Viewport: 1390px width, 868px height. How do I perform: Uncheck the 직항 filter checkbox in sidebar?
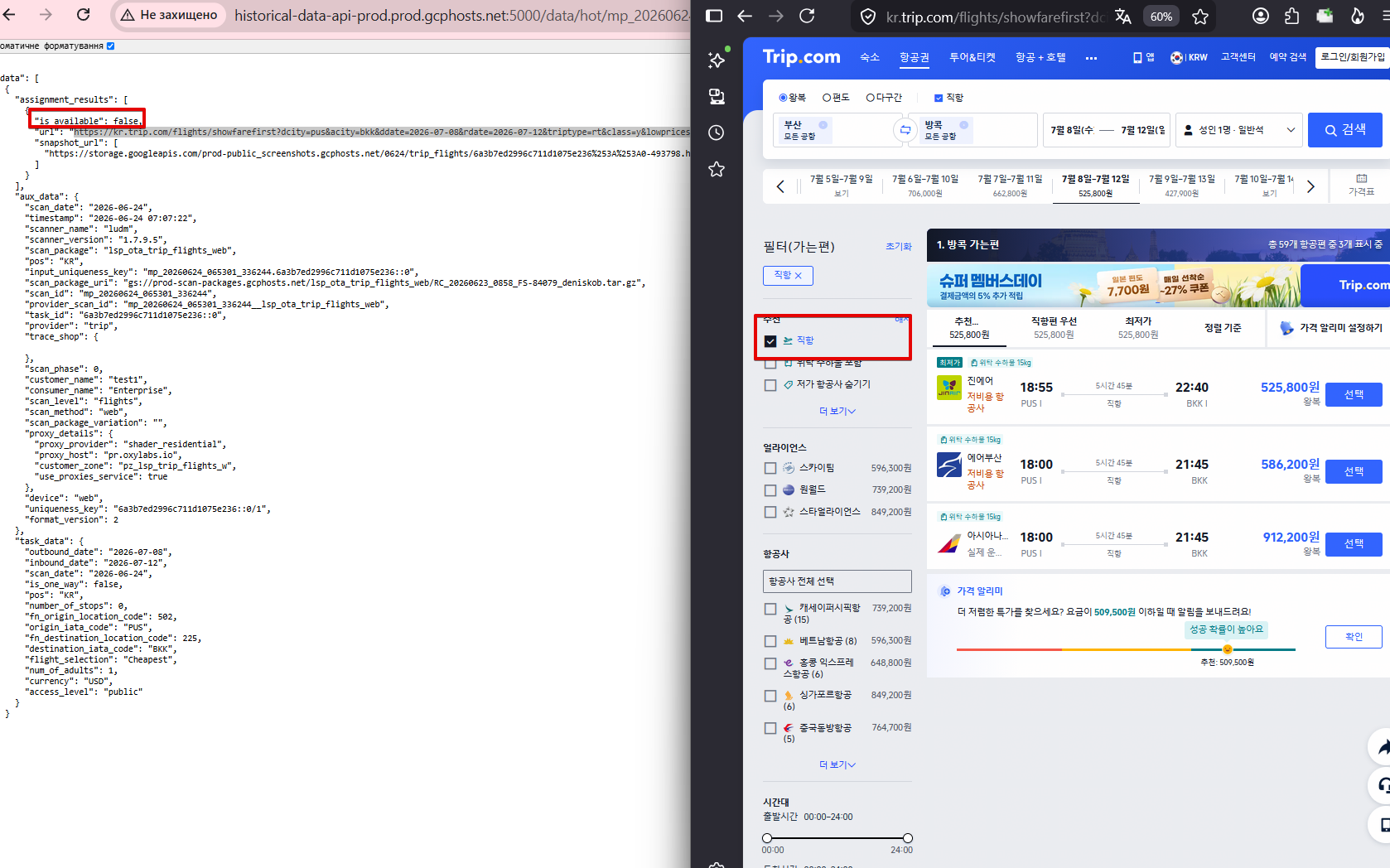pos(770,341)
